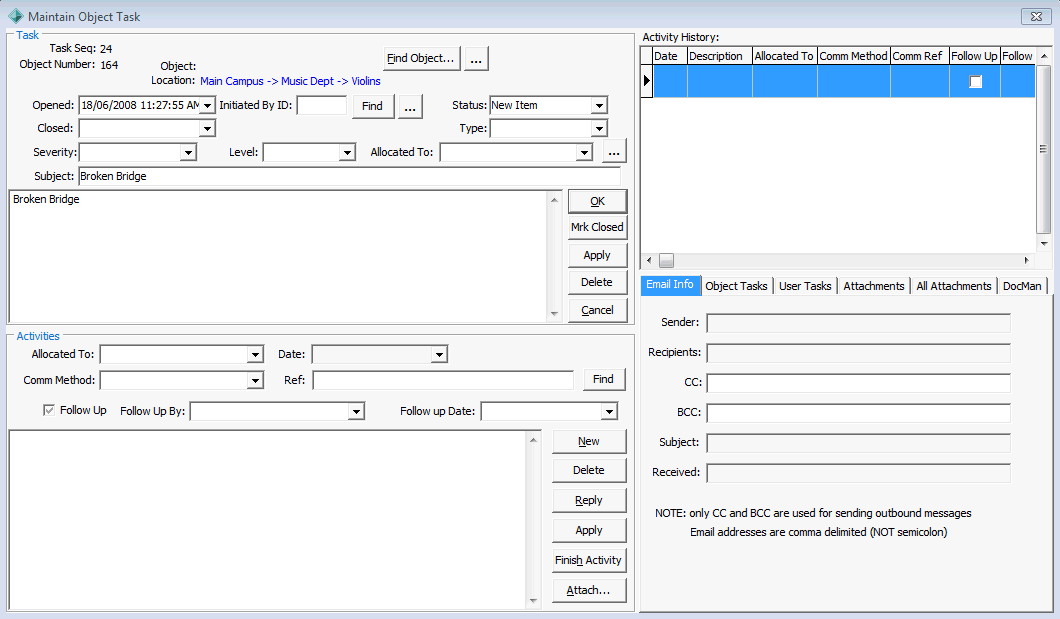Click the Mrk Closed button
Image resolution: width=1060 pixels, height=619 pixels.
(598, 228)
